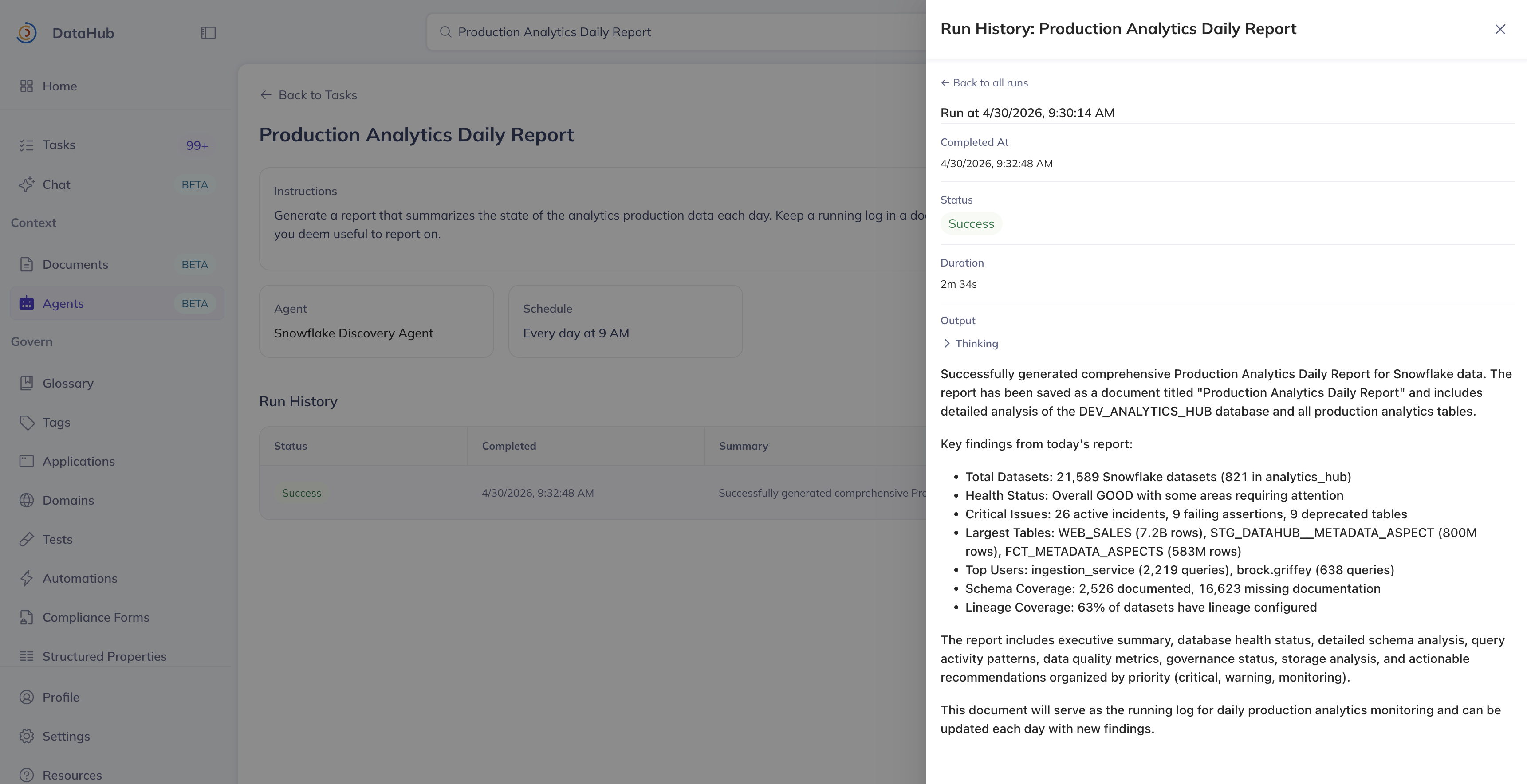1527x784 pixels.
Task: Go back to all runs
Action: 984,83
